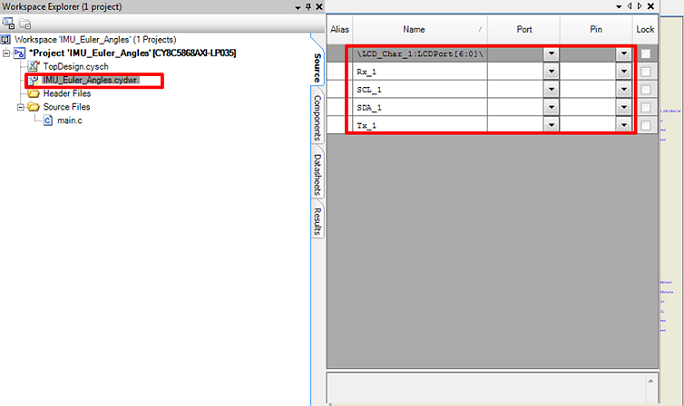Click the project icon for IMU_Euler_Angles
This screenshot has width=684, height=406.
click(x=19, y=52)
